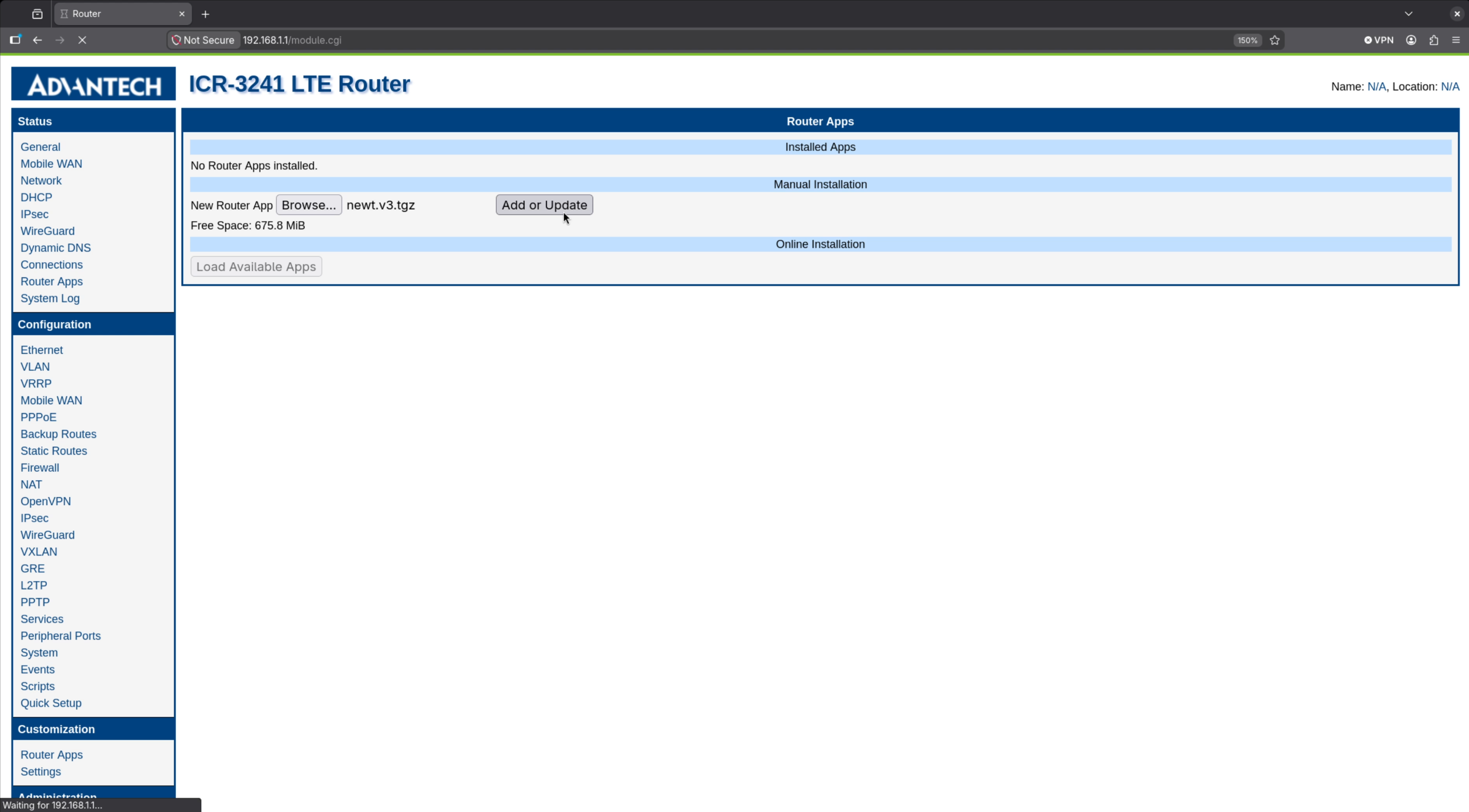Click the Free Space 675.8 MiB text
This screenshot has width=1469, height=812.
248,225
